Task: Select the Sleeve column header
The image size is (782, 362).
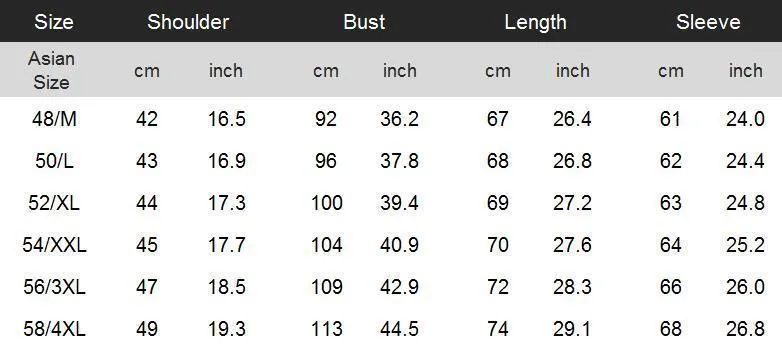Action: (708, 22)
